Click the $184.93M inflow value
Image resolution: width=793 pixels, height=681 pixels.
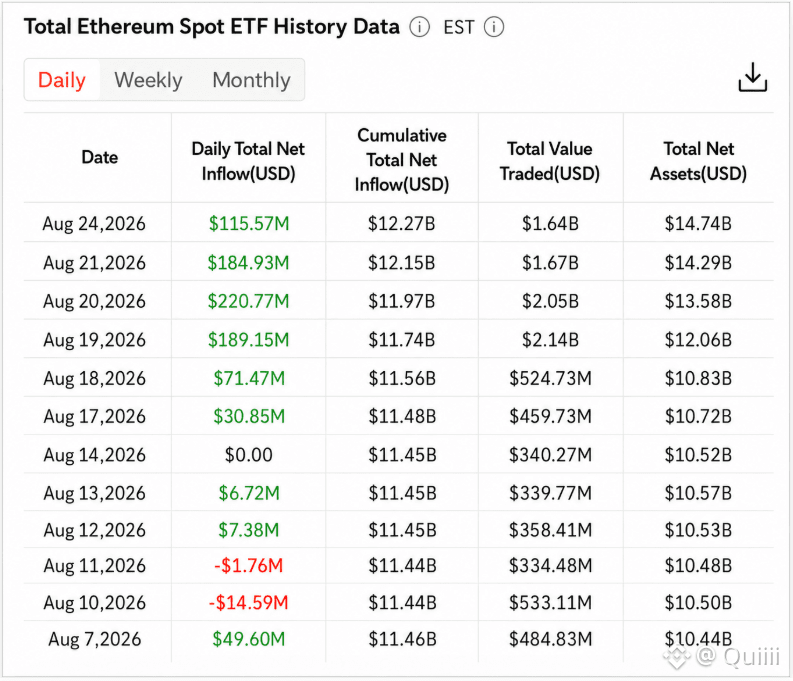[x=248, y=263]
